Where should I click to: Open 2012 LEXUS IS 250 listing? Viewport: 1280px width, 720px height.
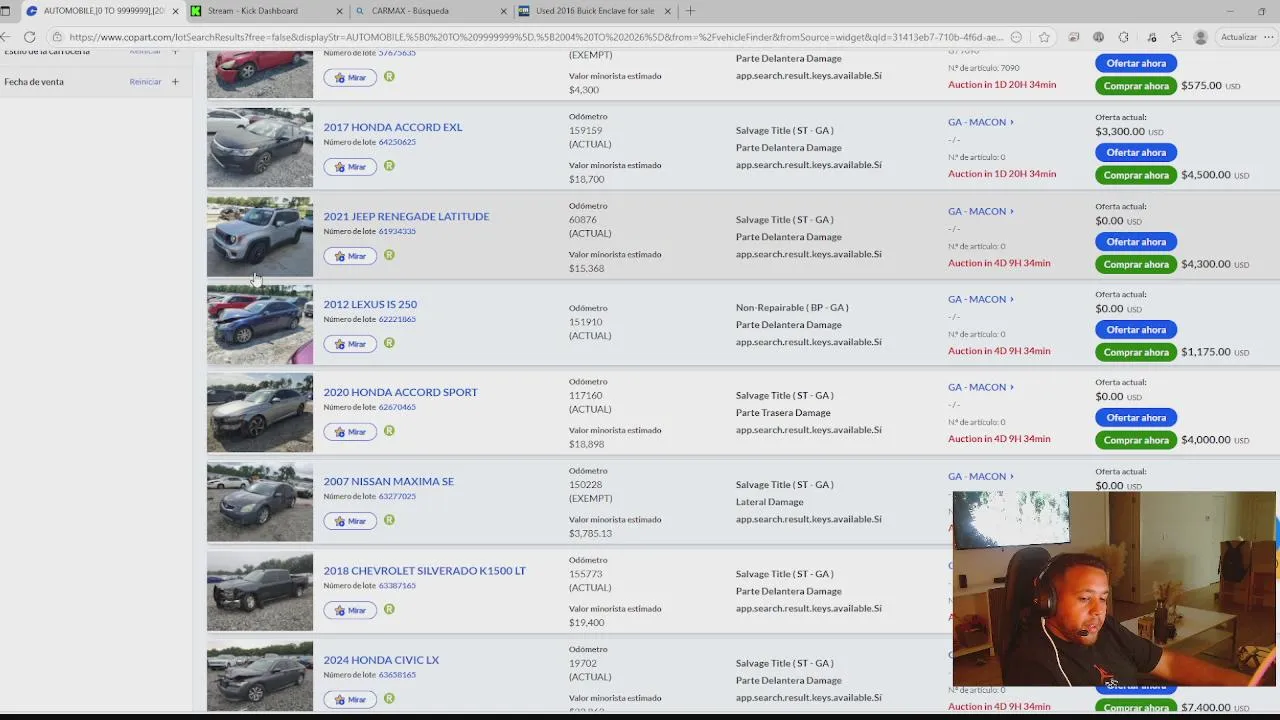point(370,304)
